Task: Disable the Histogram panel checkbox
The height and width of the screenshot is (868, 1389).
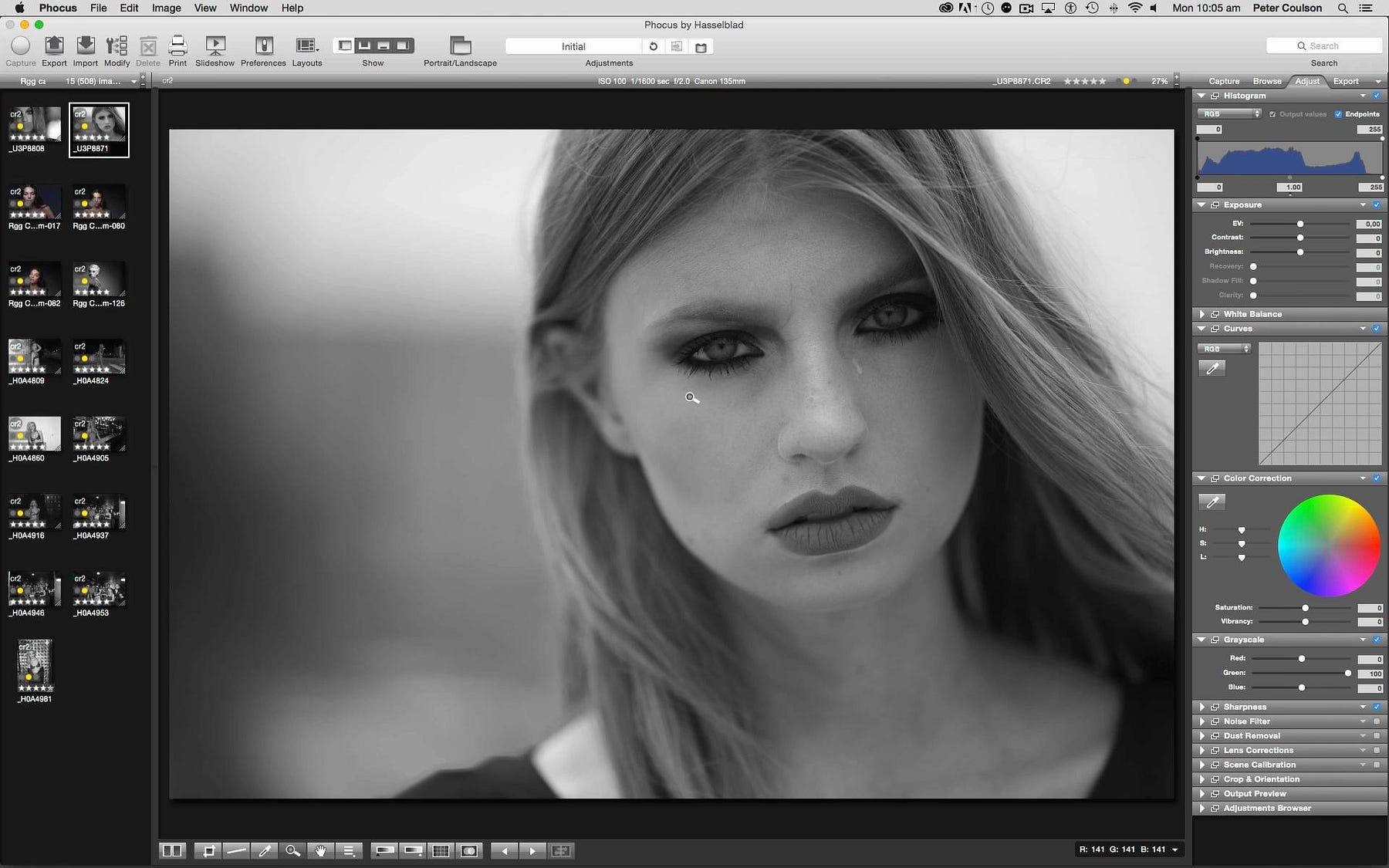Action: click(x=1377, y=96)
